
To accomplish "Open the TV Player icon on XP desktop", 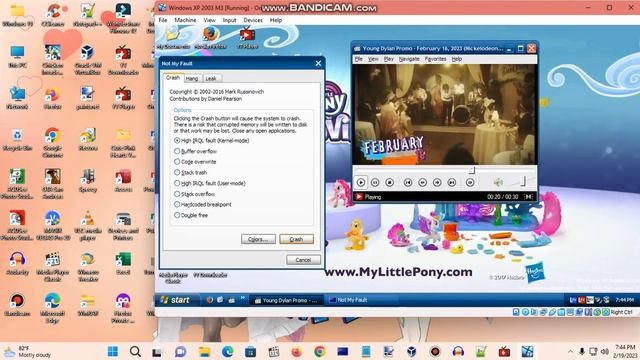I will pyautogui.click(x=247, y=38).
